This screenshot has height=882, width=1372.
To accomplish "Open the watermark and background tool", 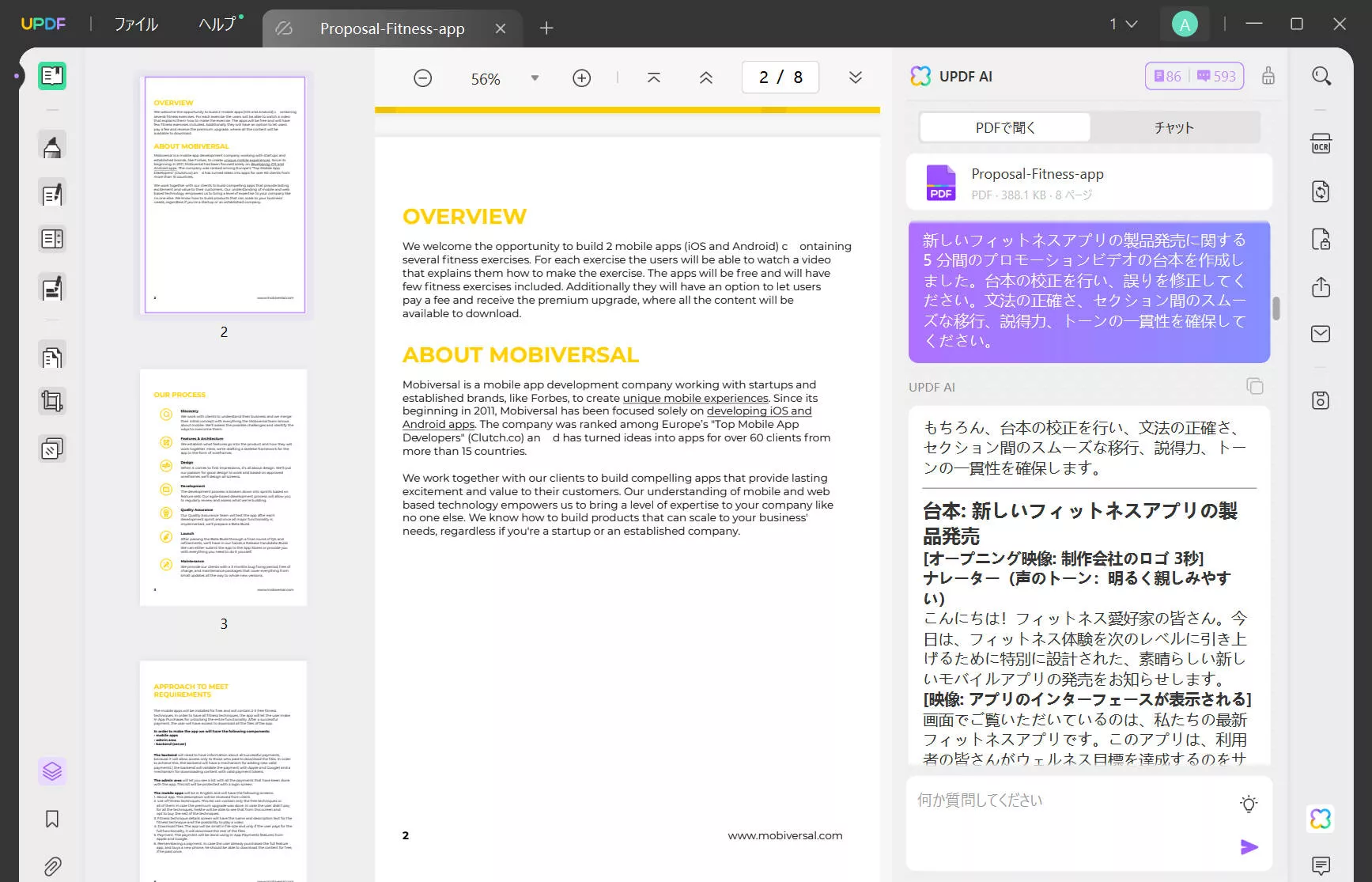I will point(52,449).
